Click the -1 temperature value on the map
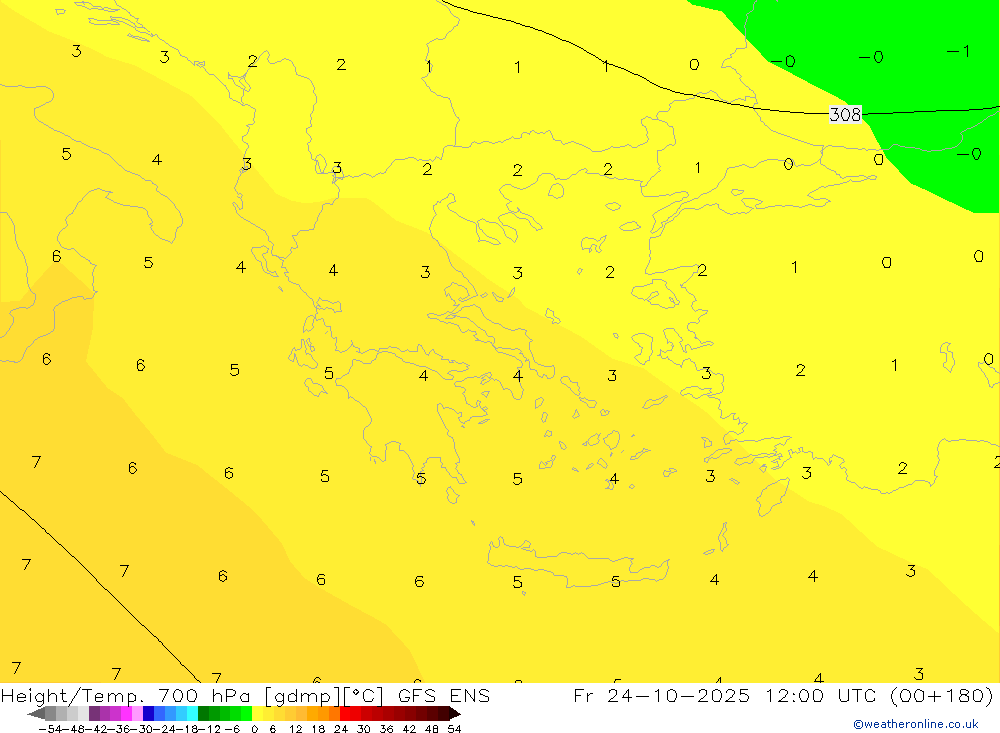The image size is (1000, 733). 959,51
